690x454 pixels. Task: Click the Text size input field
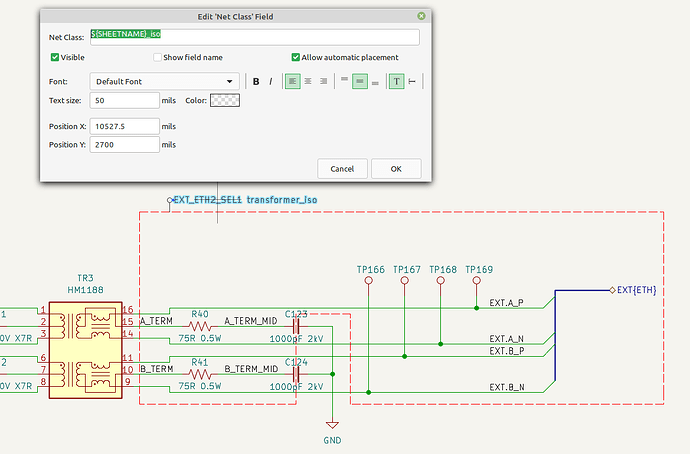point(124,100)
